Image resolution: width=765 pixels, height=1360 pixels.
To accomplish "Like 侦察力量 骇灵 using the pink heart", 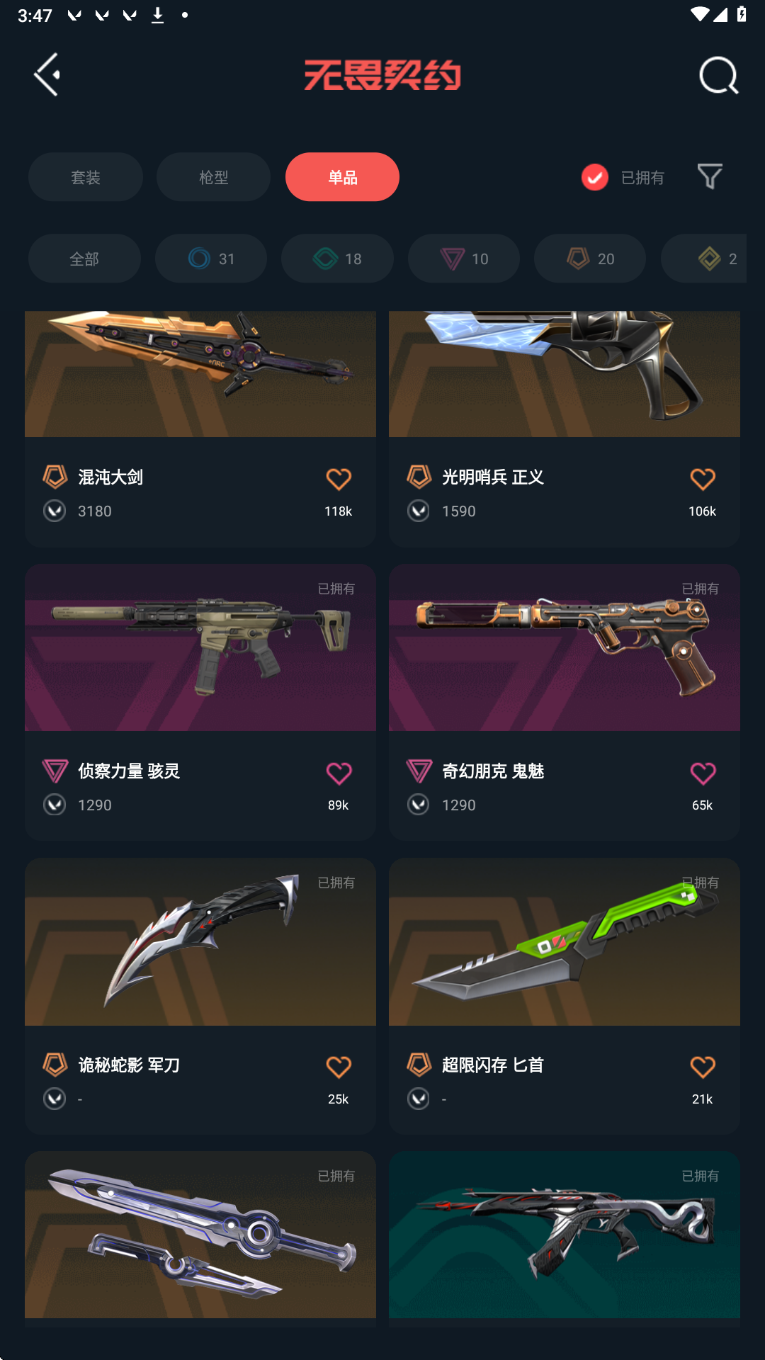I will coord(339,773).
